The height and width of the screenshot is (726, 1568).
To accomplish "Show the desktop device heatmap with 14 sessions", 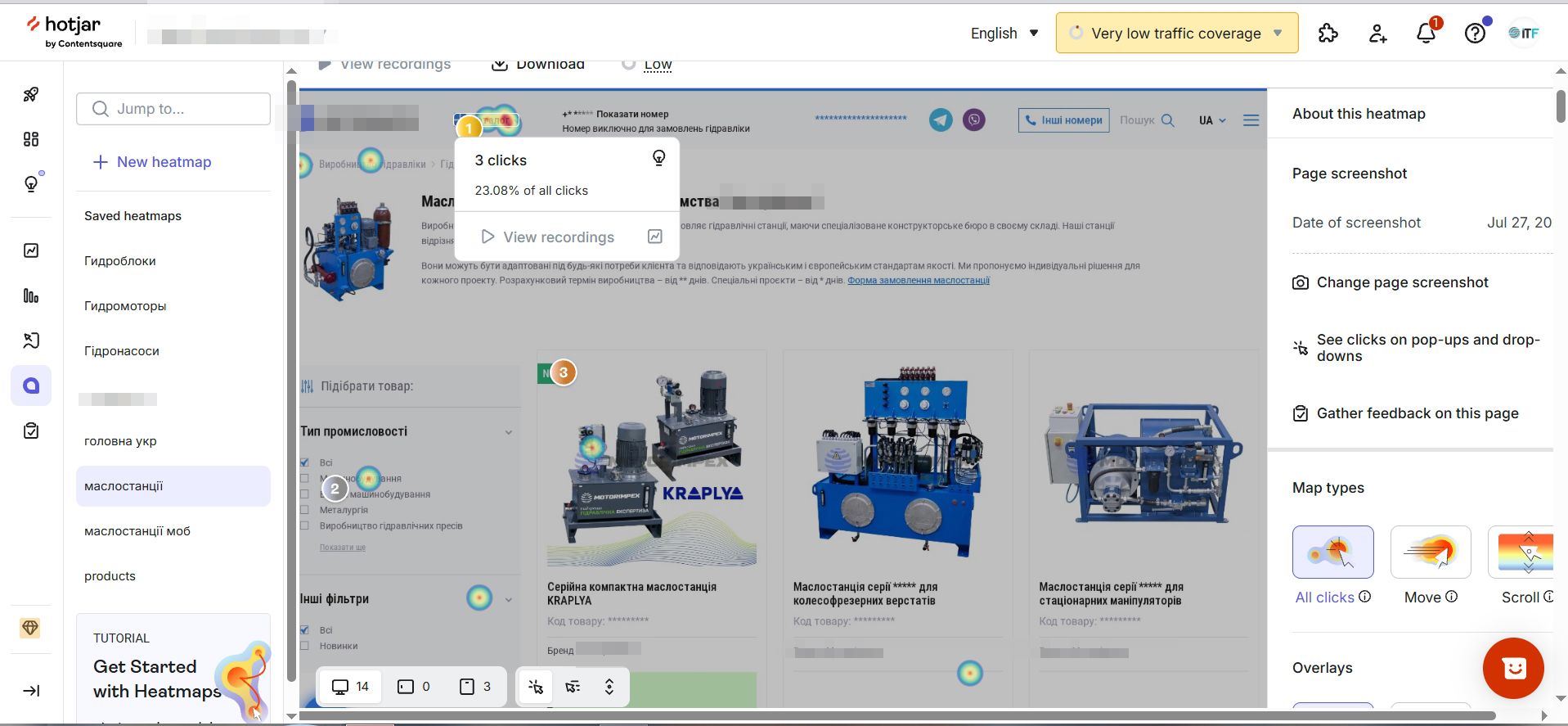I will click(x=350, y=687).
